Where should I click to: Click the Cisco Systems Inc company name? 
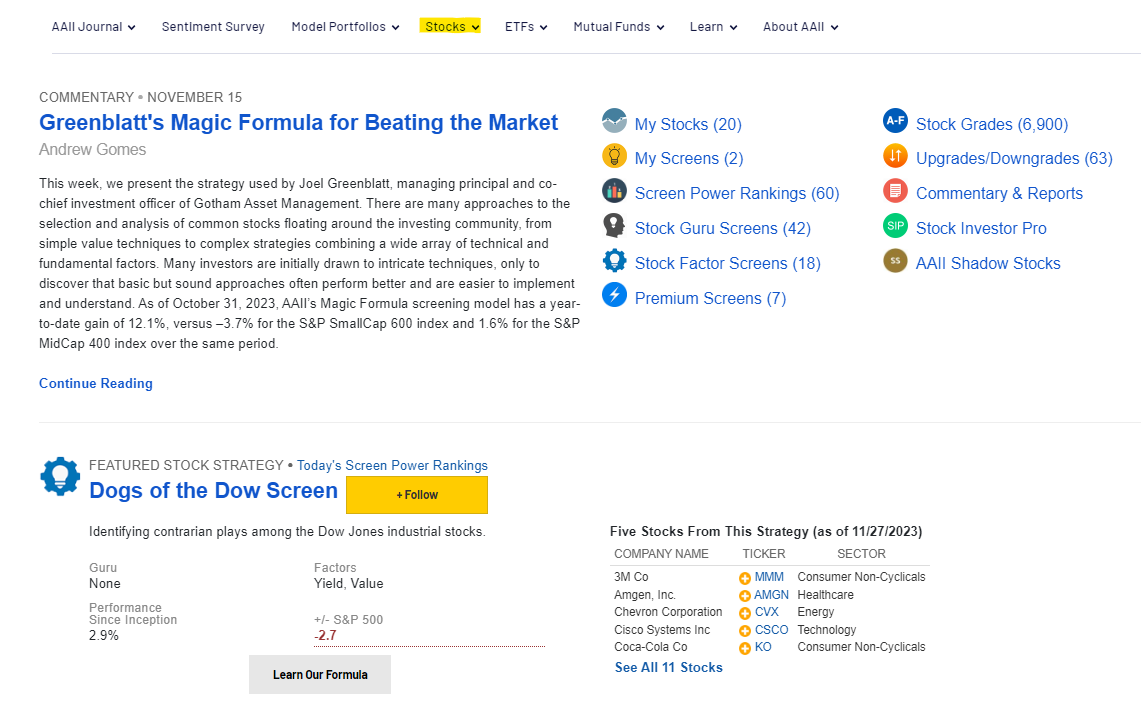662,630
